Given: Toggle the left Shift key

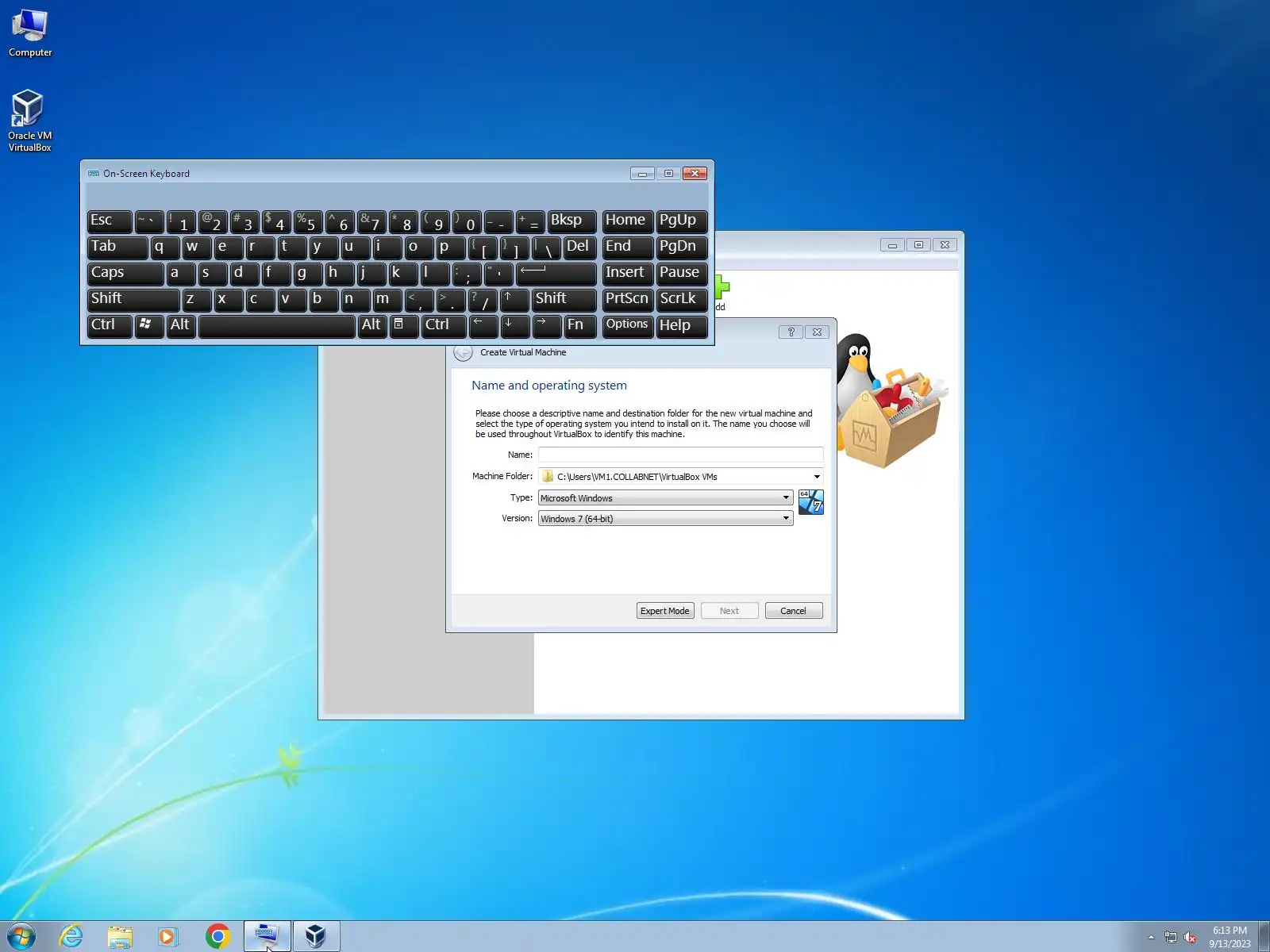Looking at the screenshot, I should tap(133, 299).
